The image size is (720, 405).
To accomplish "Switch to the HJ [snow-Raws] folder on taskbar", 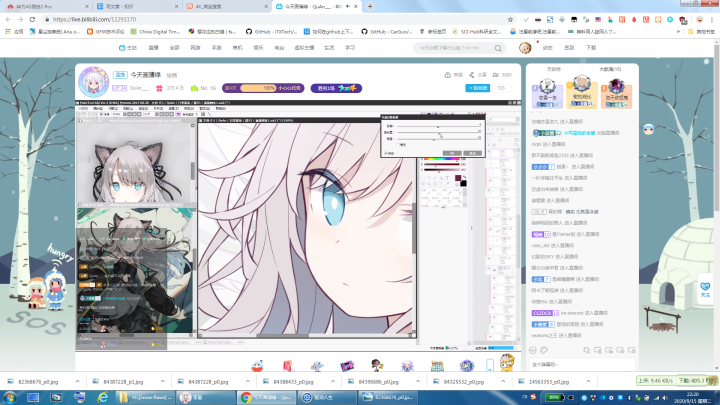I will coord(146,397).
